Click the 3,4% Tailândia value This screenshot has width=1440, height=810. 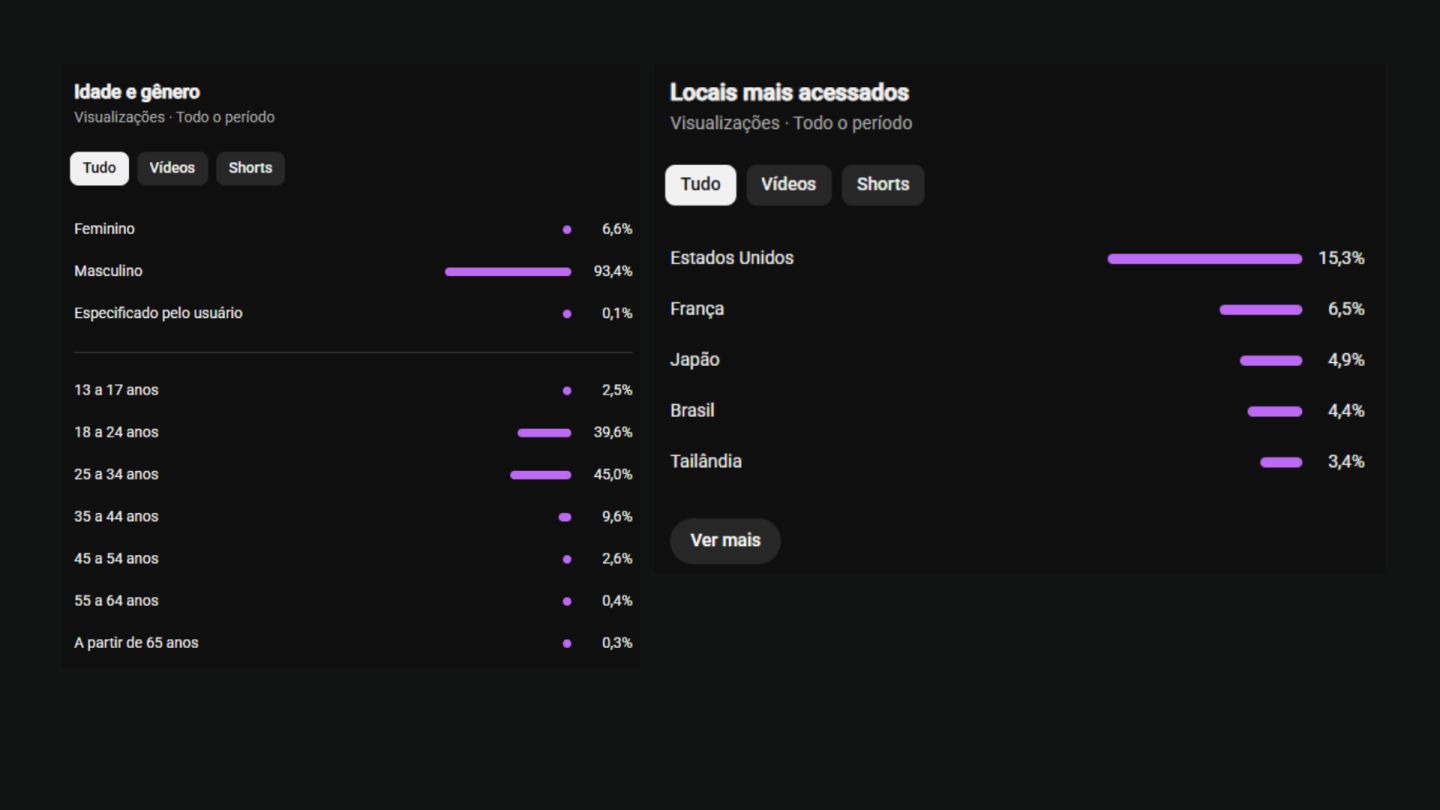click(1346, 462)
